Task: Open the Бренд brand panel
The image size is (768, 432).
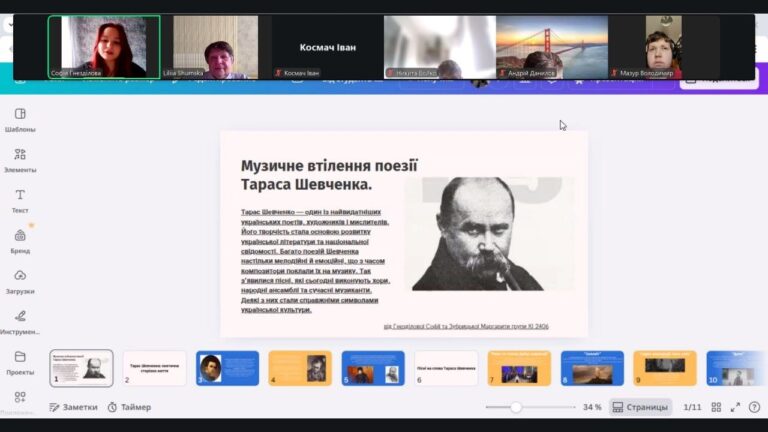Action: (20, 241)
